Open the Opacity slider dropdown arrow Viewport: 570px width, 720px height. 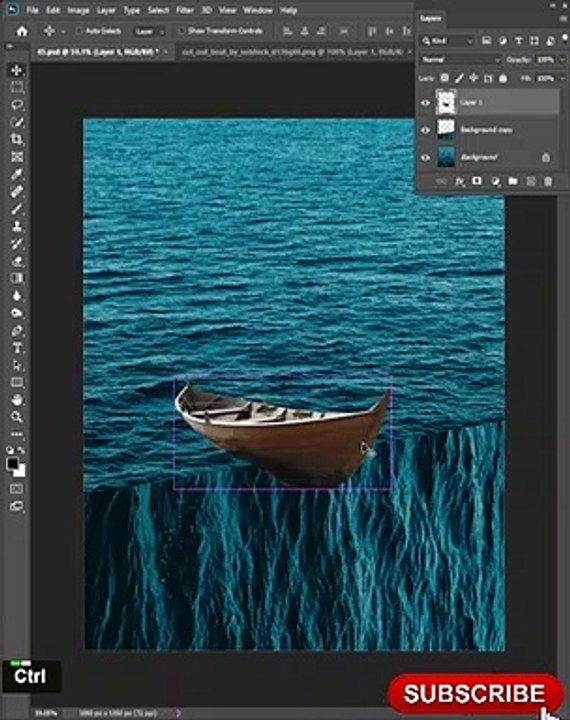[562, 60]
